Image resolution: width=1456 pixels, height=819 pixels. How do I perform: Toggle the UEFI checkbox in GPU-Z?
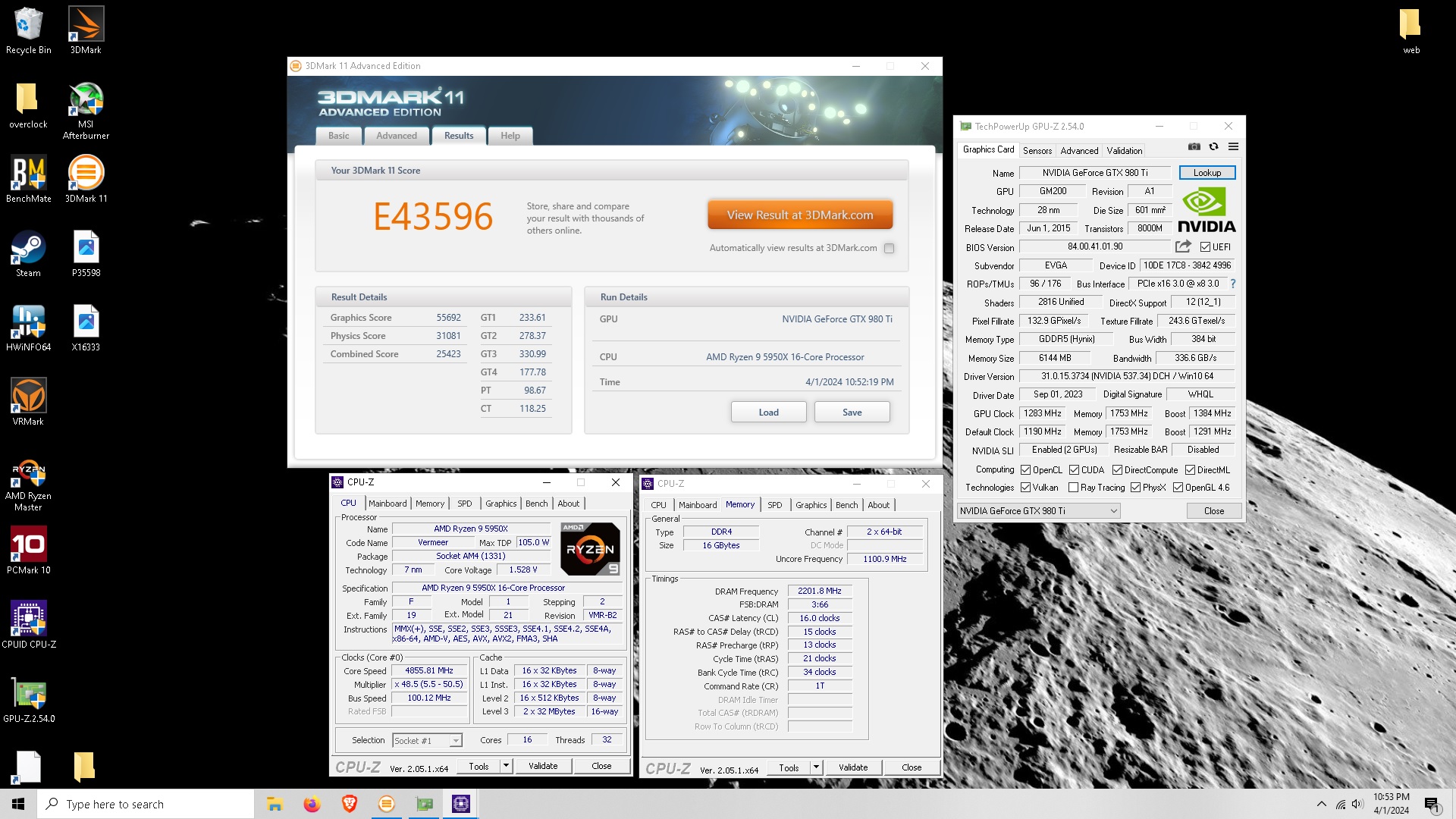pos(1205,246)
